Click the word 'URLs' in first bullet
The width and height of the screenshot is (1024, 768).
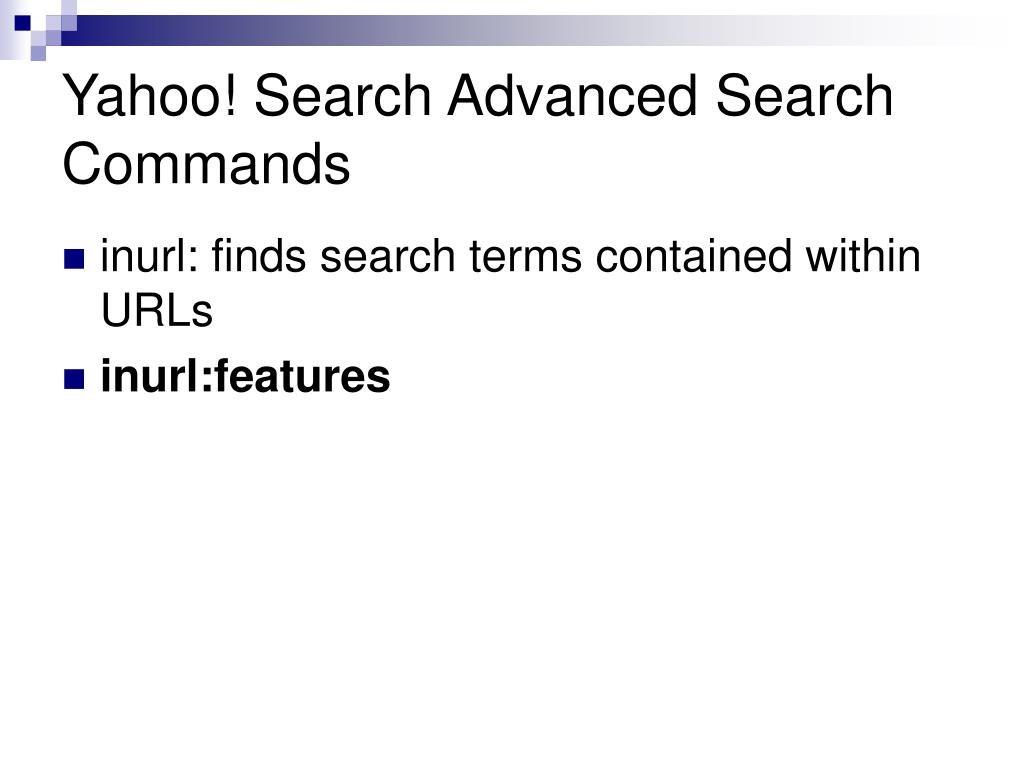(x=157, y=310)
